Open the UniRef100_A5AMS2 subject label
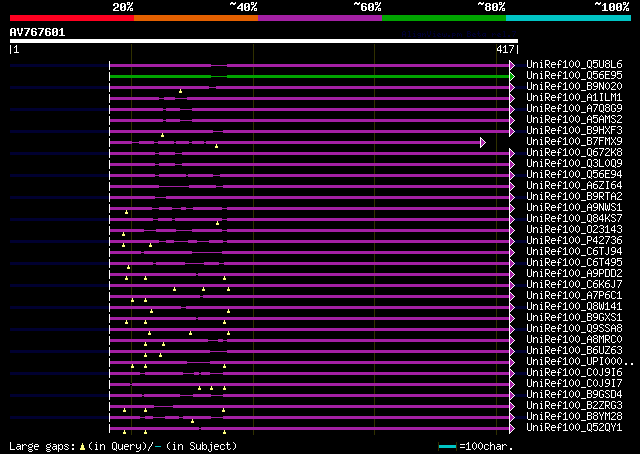The image size is (640, 454). click(x=574, y=120)
